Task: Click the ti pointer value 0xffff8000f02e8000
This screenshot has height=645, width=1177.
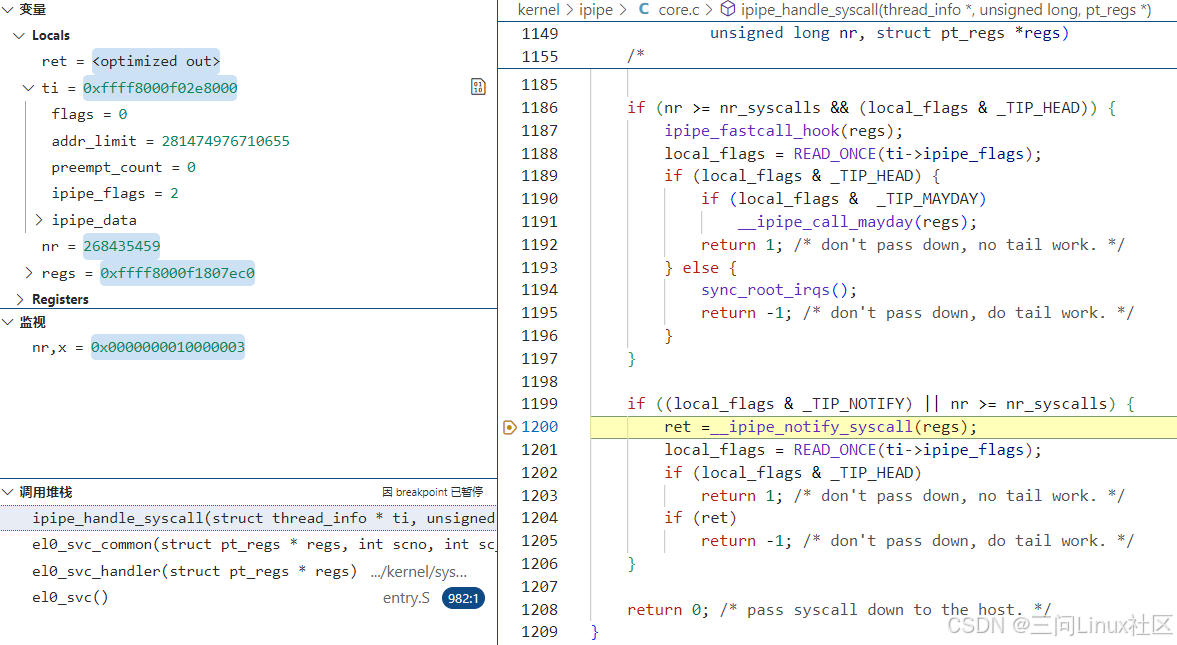Action: 160,88
